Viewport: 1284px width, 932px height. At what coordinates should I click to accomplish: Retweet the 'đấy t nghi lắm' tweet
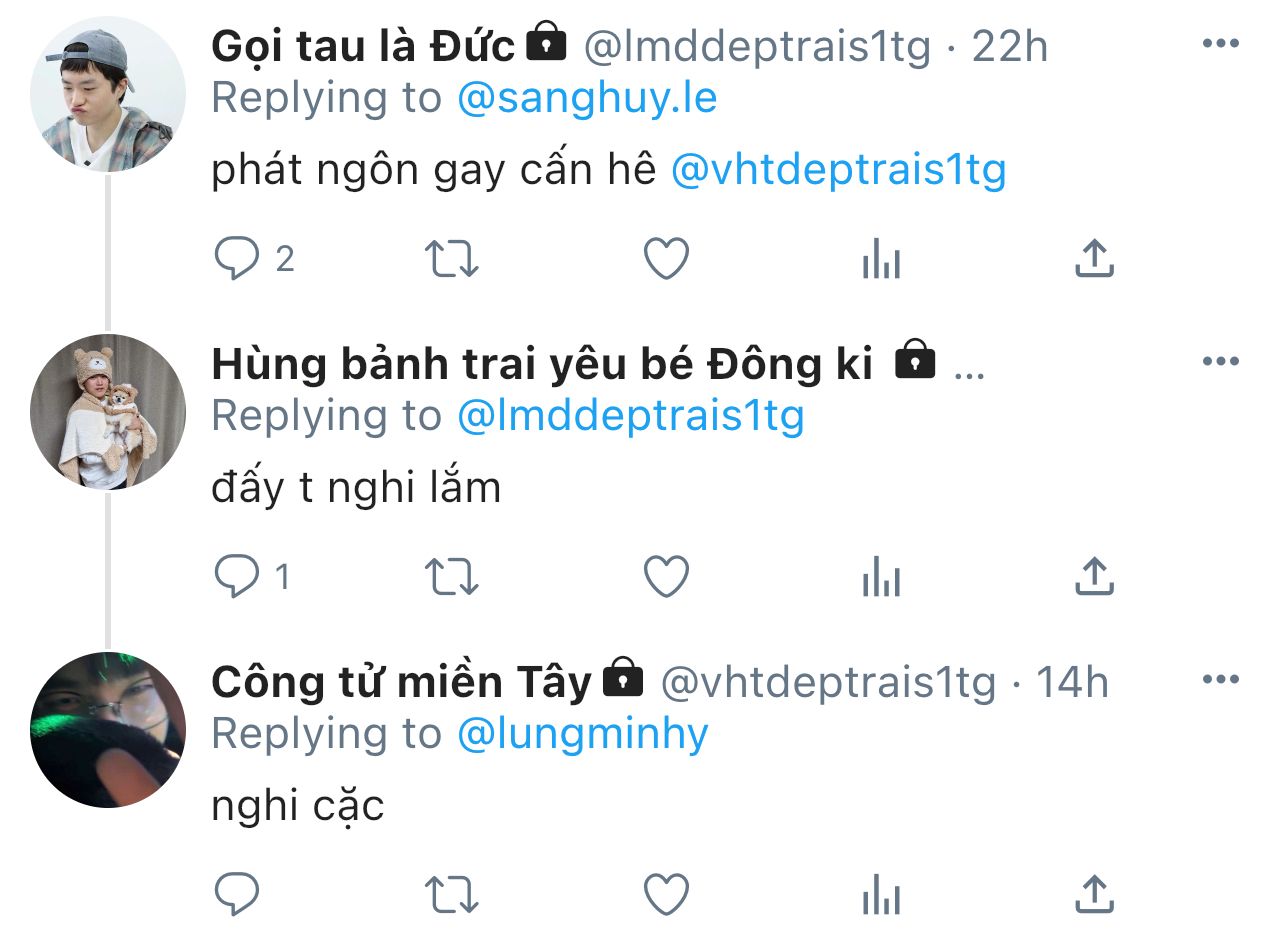[x=452, y=577]
